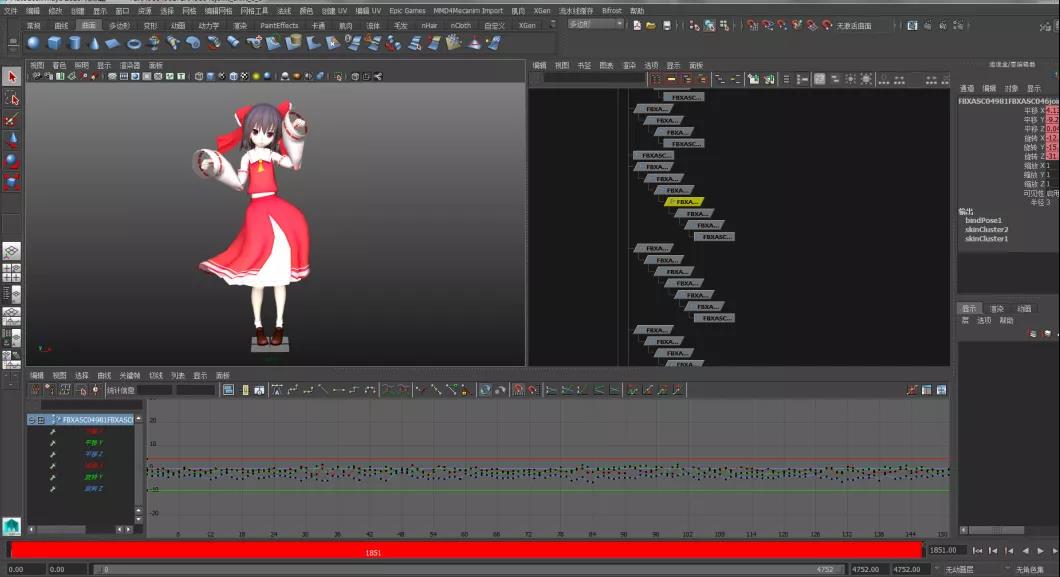Switch to the nCloth shelf tab
1060x577 pixels.
coord(461,25)
